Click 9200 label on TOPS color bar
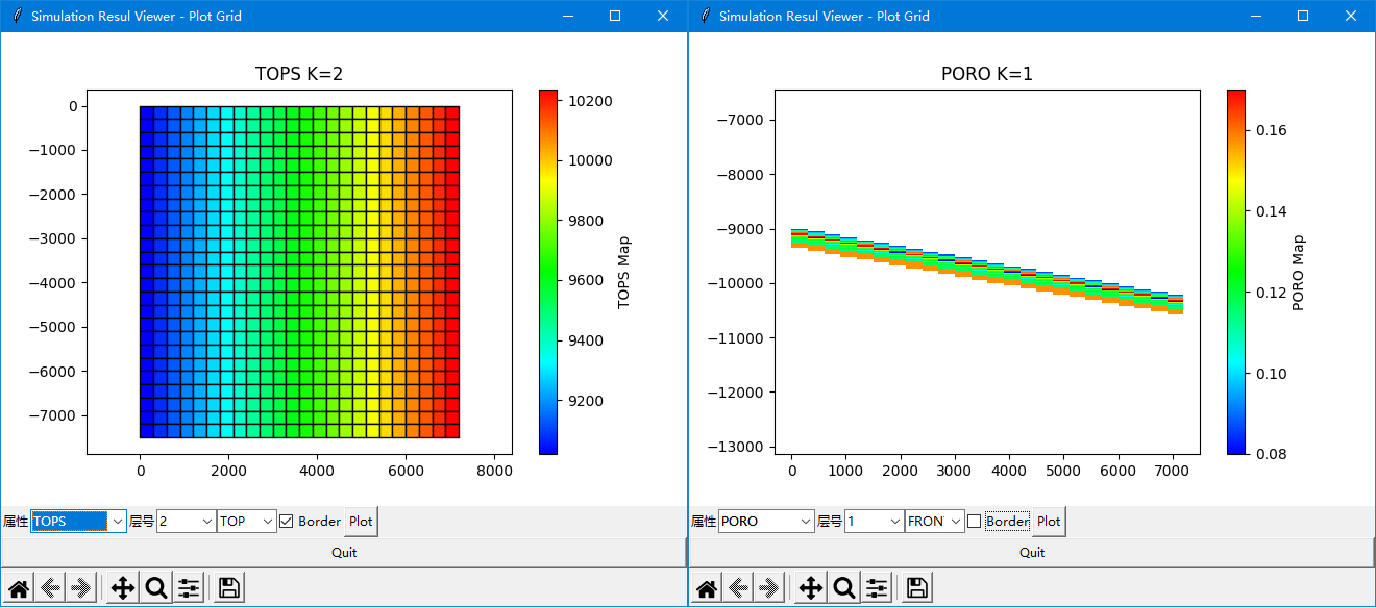1376x608 pixels. click(586, 401)
